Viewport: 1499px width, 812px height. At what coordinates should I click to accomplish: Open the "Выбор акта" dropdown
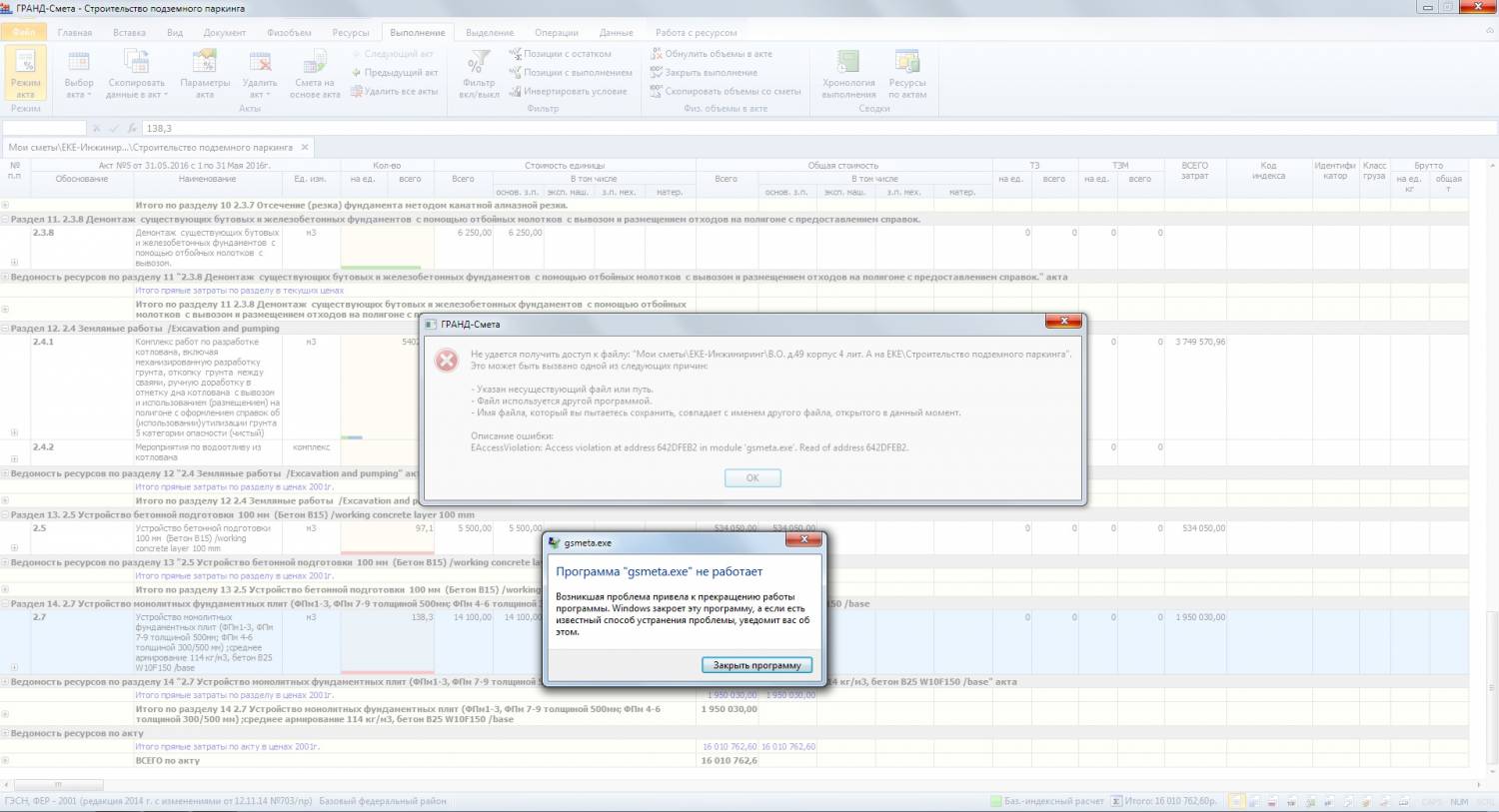79,75
